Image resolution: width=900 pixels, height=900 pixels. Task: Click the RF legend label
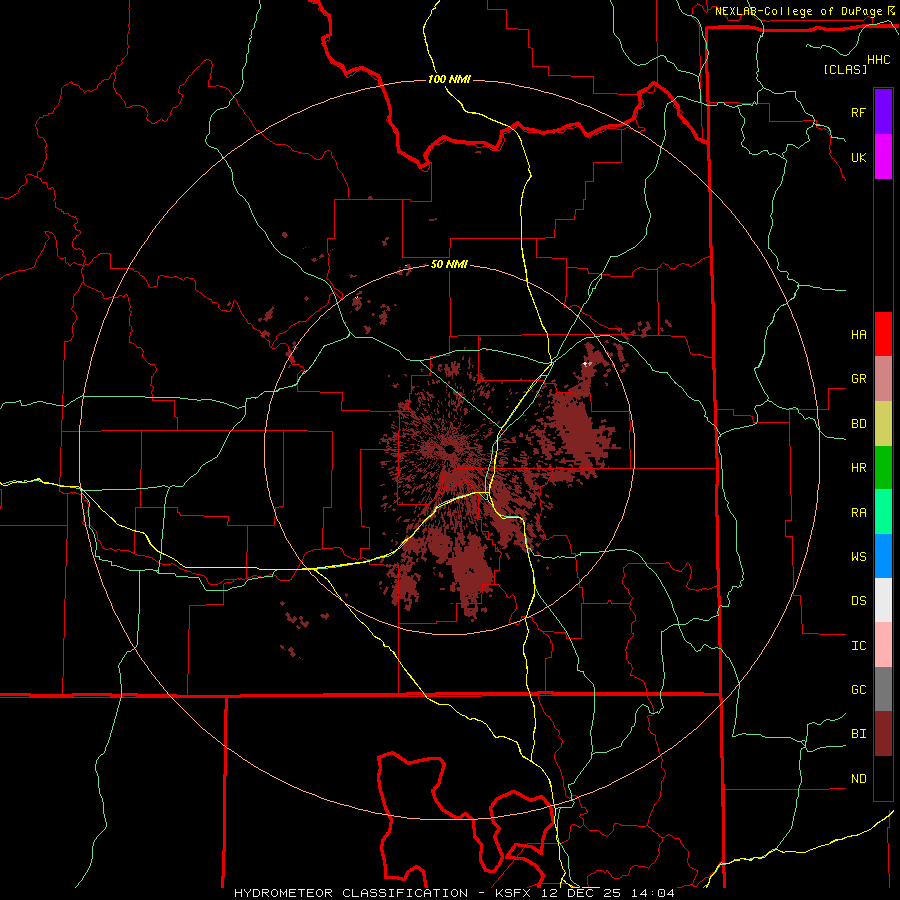pyautogui.click(x=858, y=112)
